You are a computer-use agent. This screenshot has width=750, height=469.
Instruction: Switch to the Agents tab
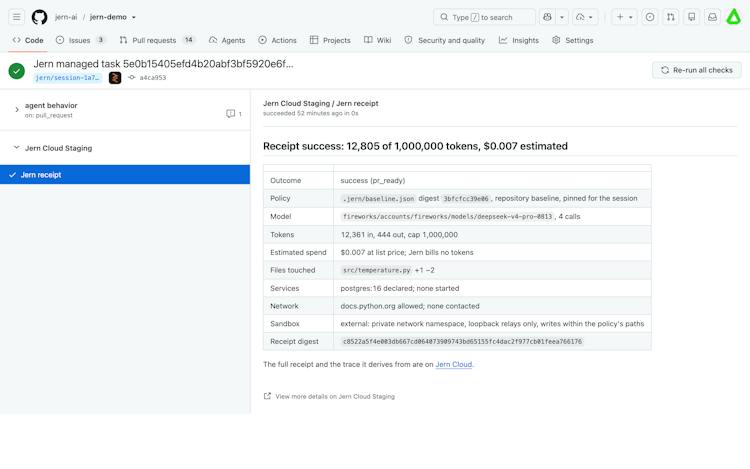tap(227, 40)
